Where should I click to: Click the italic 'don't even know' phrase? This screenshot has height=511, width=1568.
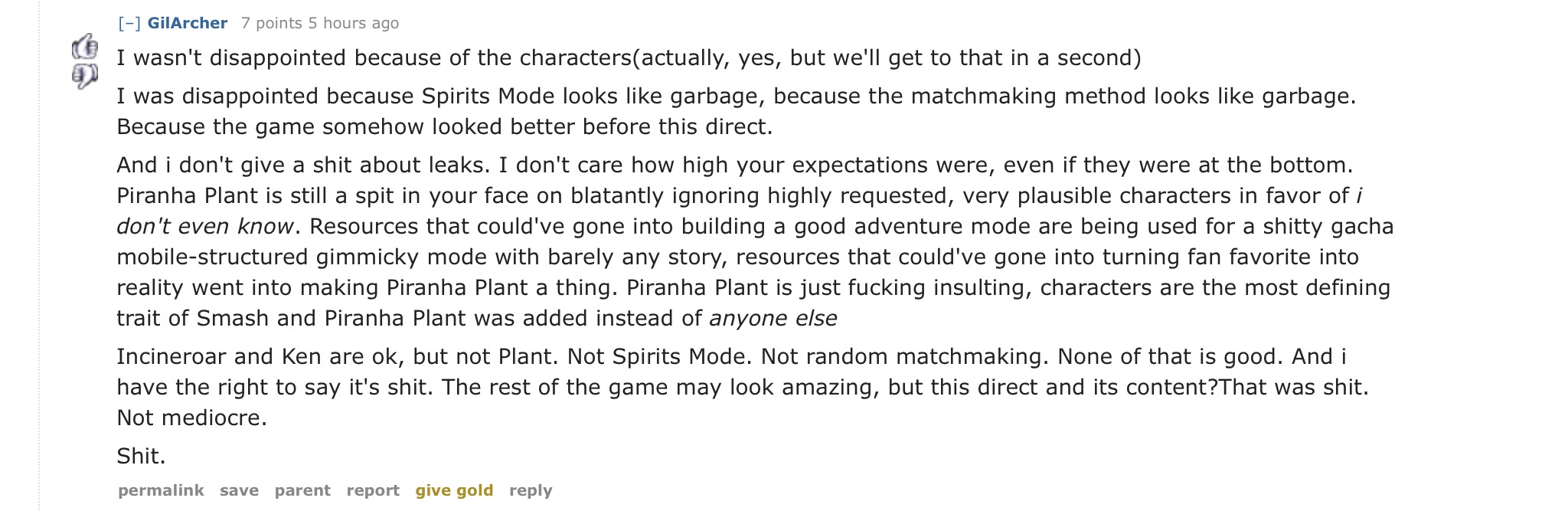point(206,227)
